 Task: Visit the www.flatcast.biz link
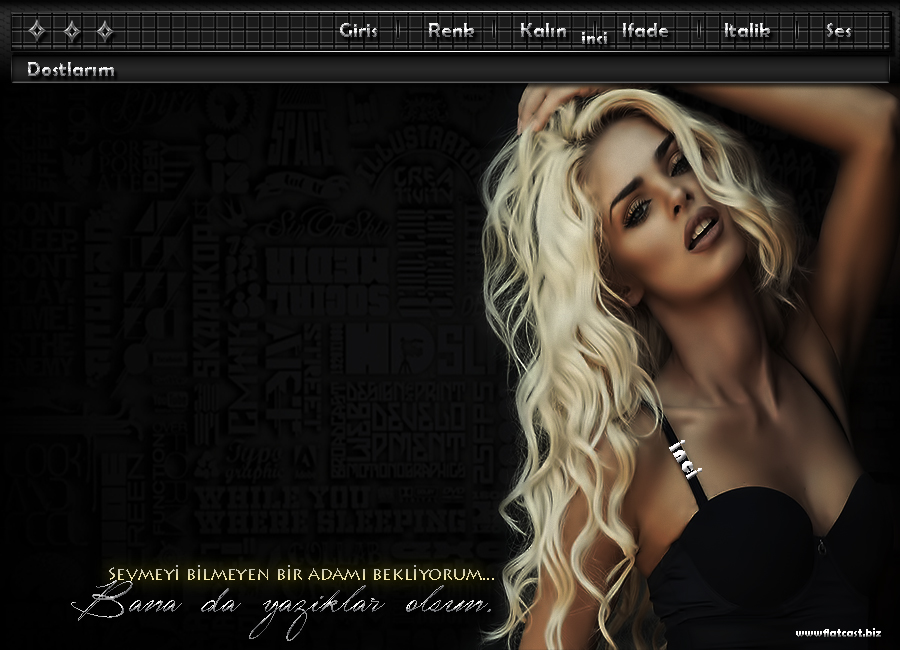[838, 632]
